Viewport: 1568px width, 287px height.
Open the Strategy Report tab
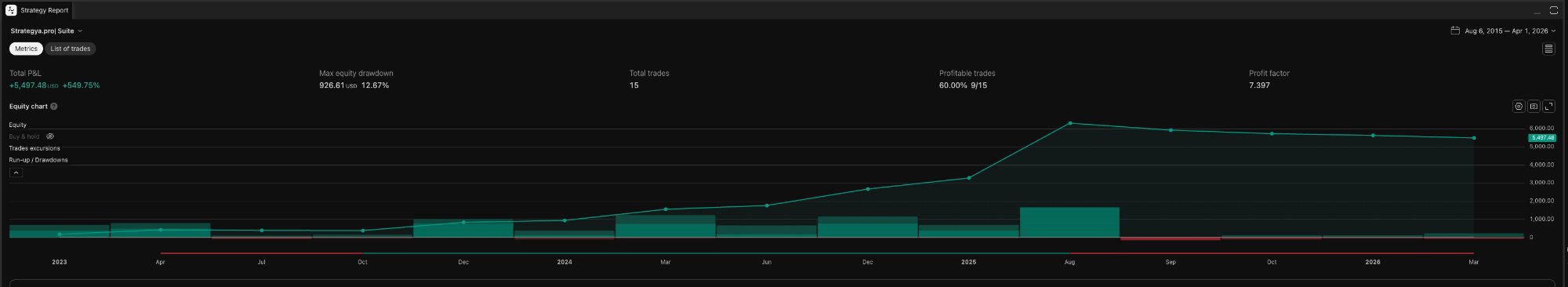click(38, 10)
